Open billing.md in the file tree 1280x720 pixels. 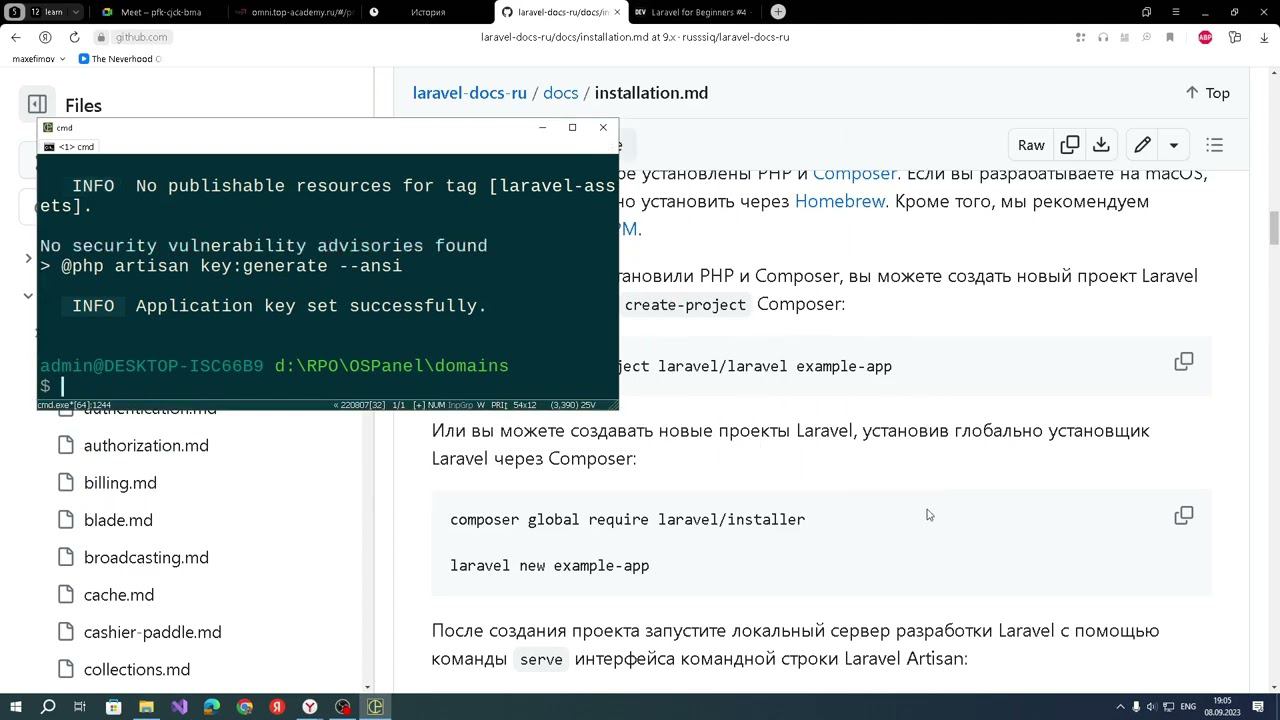(120, 483)
